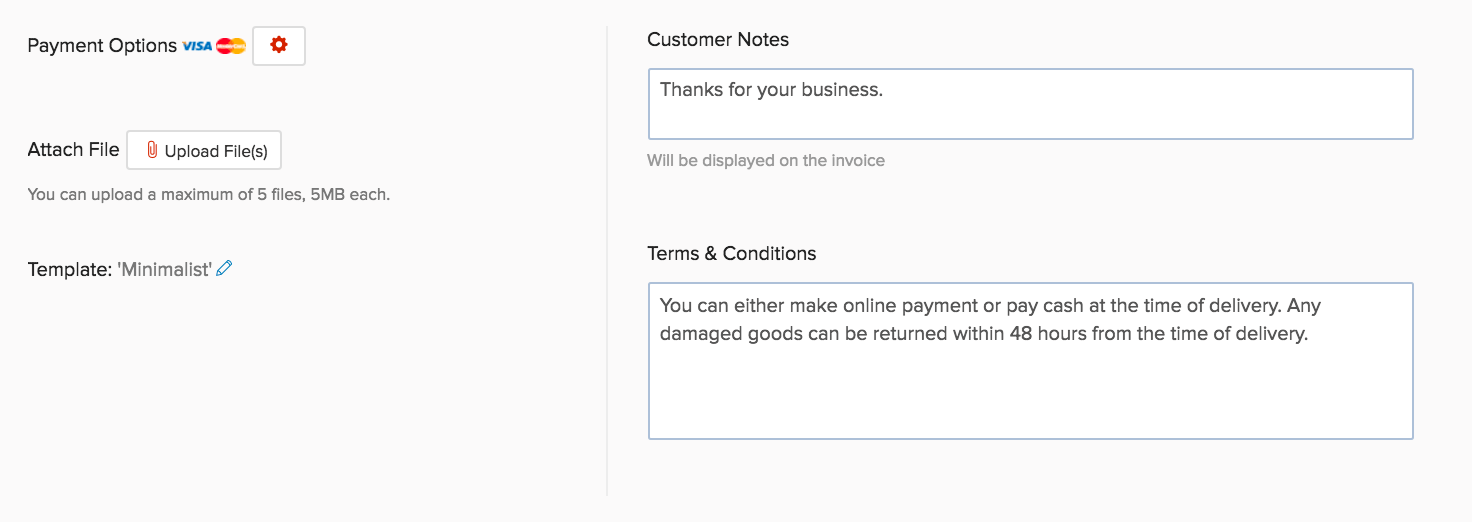1472x522 pixels.
Task: Open payment options gear settings
Action: (279, 45)
